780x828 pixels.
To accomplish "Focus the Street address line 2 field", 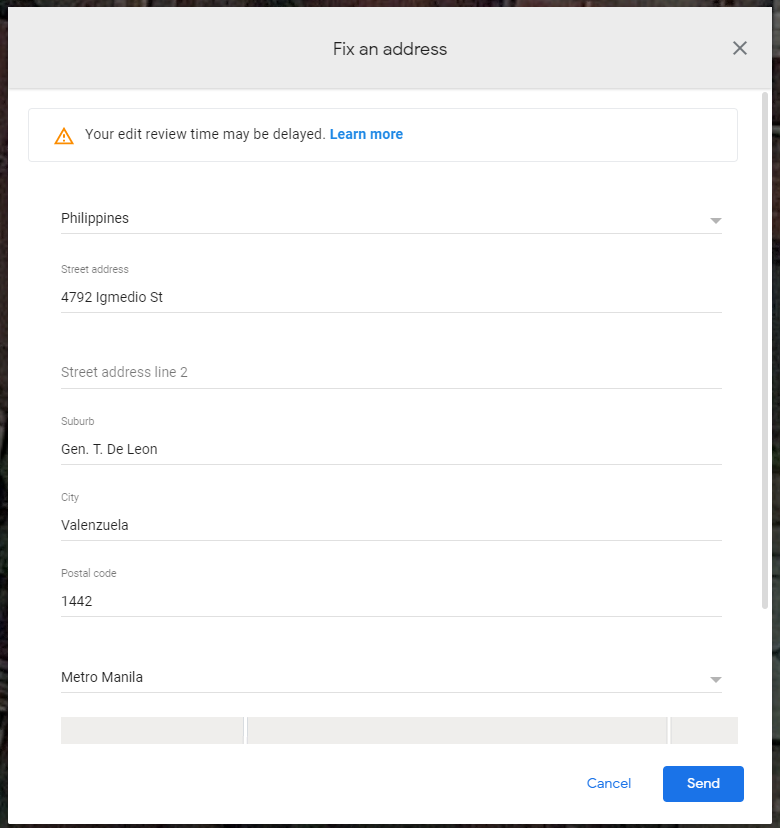I will pyautogui.click(x=390, y=372).
